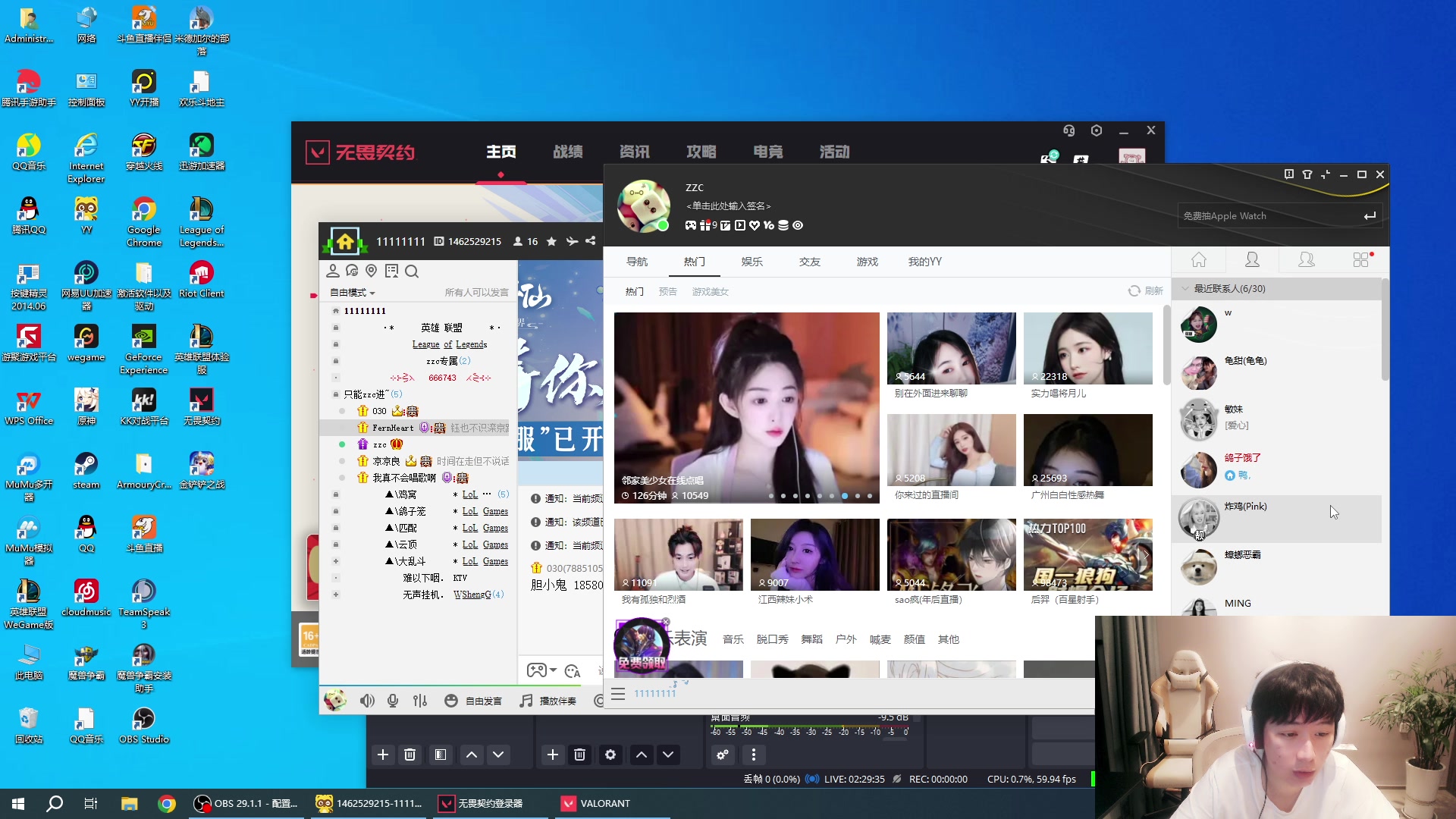Click the gift box icon under the profile name
1456x819 pixels.
(x=704, y=225)
